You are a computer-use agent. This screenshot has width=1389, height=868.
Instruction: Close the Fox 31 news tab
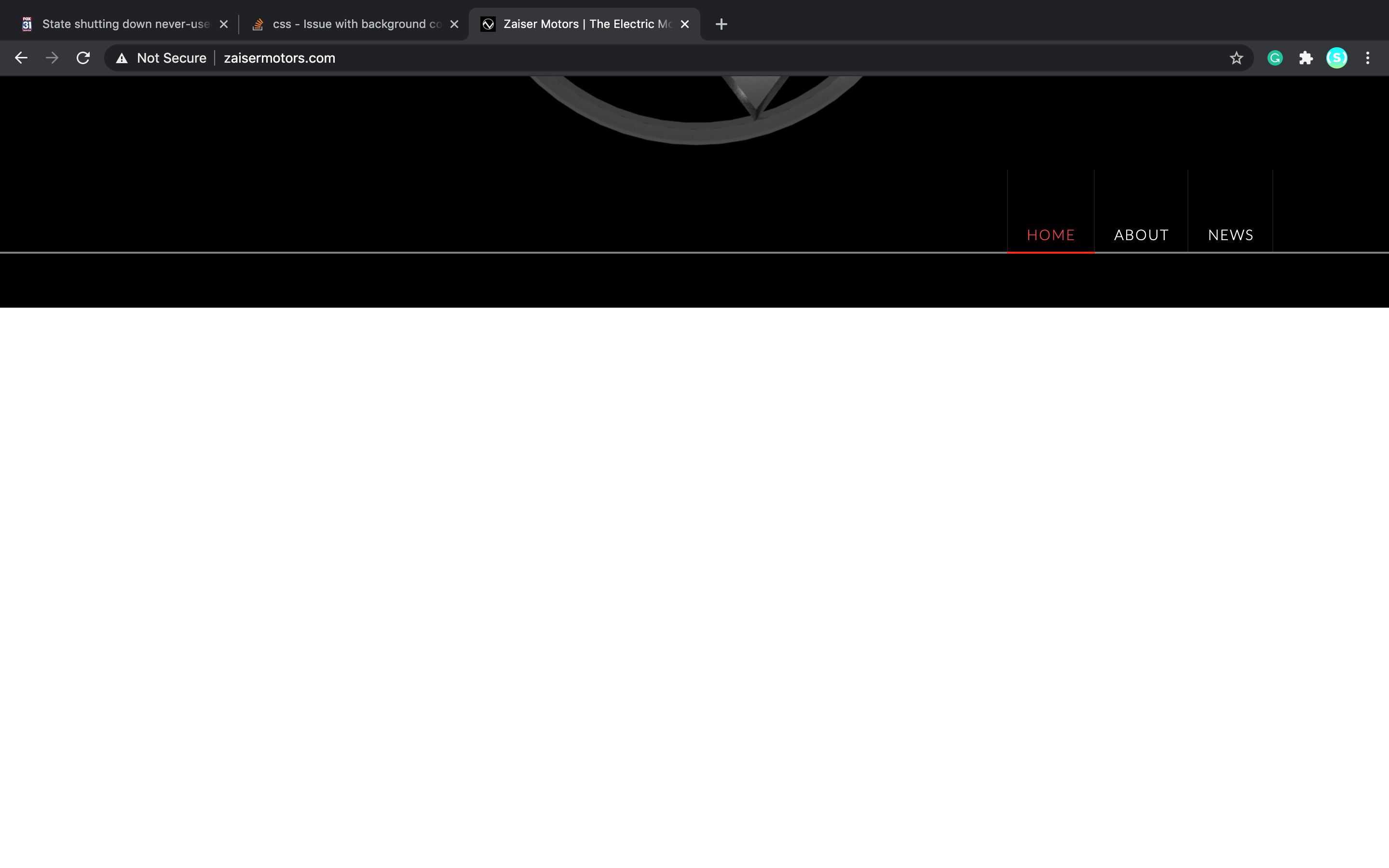point(224,24)
